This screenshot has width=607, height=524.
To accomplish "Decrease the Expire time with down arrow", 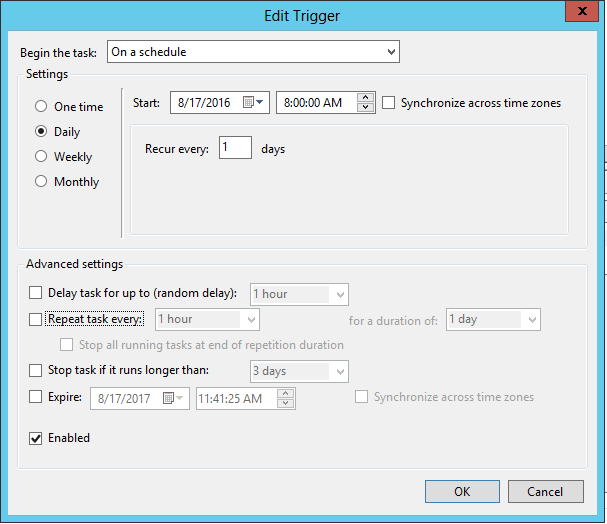I will tap(286, 403).
